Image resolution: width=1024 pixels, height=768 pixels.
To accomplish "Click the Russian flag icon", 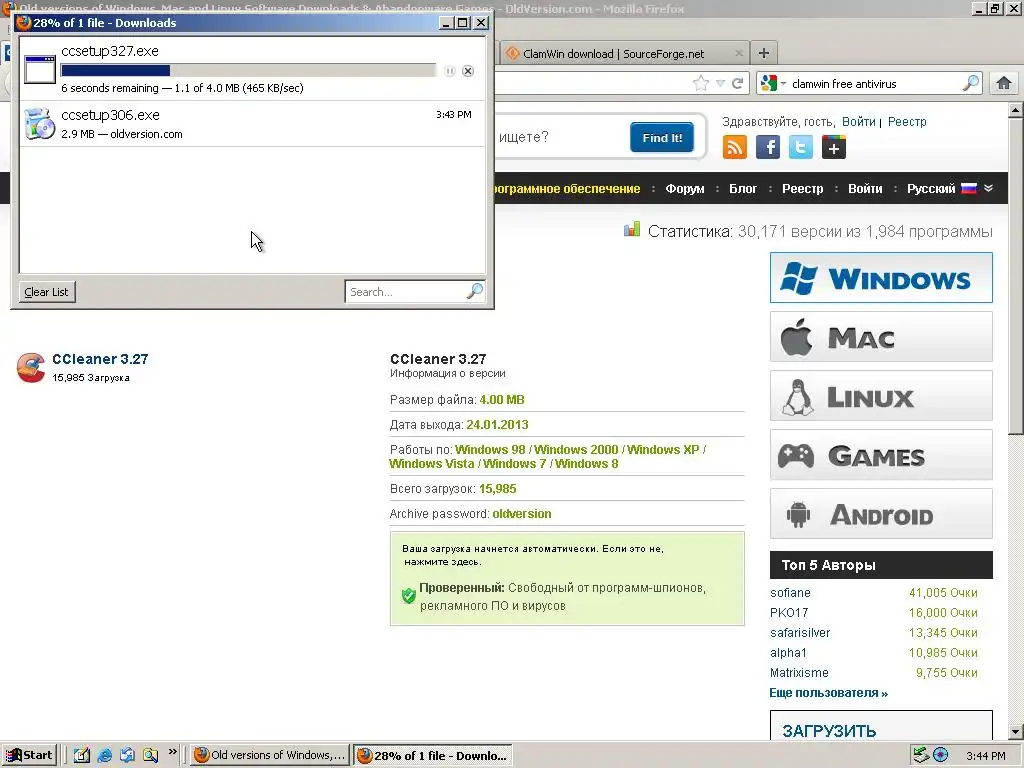I will pyautogui.click(x=969, y=188).
